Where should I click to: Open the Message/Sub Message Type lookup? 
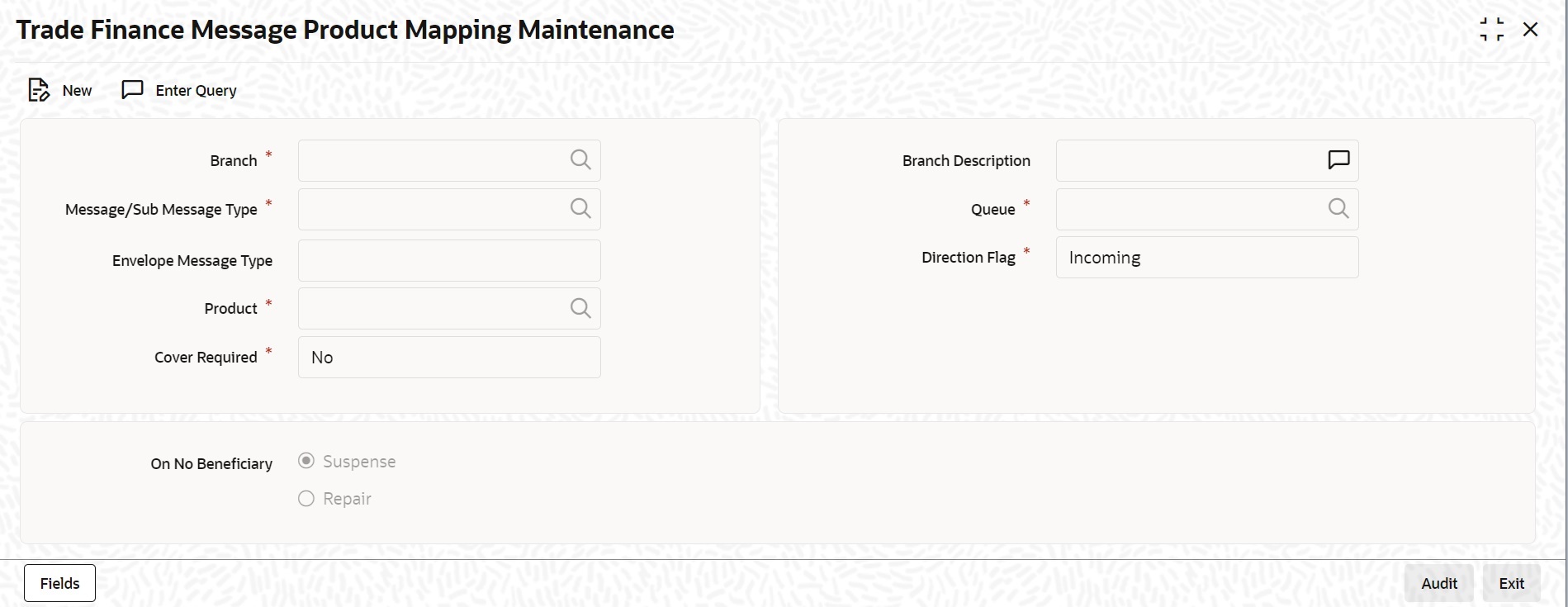(580, 209)
